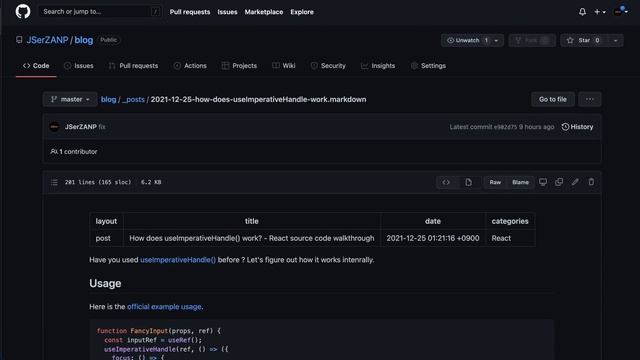This screenshot has height=360, width=640.
Task: Open file with GitHub Desktop icon
Action: point(543,182)
